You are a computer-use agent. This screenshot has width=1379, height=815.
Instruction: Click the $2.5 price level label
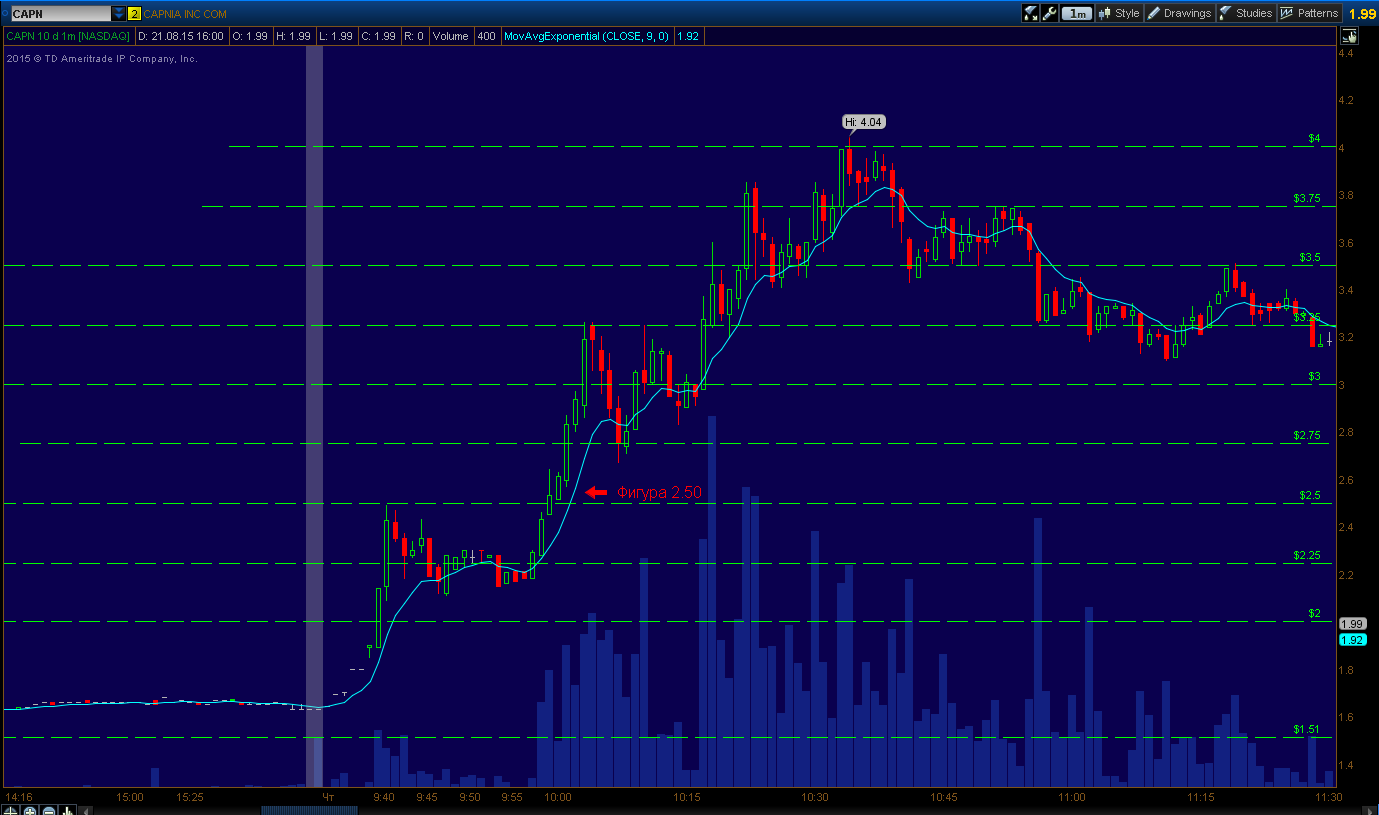coord(1310,495)
